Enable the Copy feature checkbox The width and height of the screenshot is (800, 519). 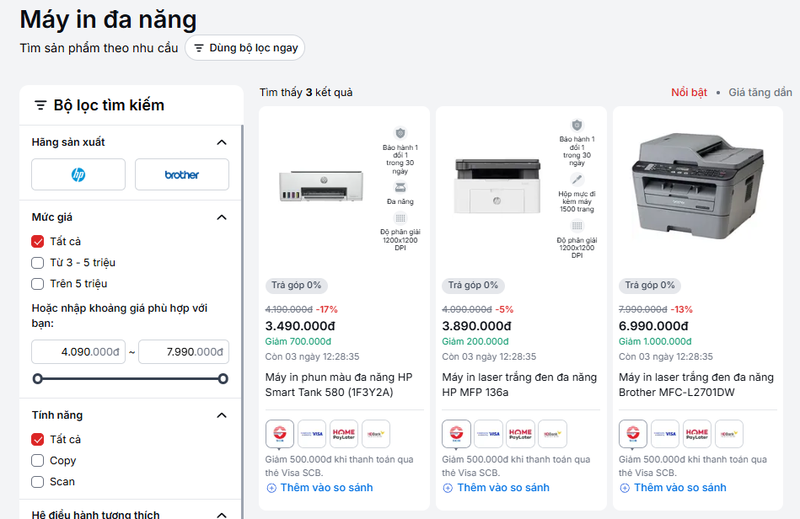click(x=38, y=461)
